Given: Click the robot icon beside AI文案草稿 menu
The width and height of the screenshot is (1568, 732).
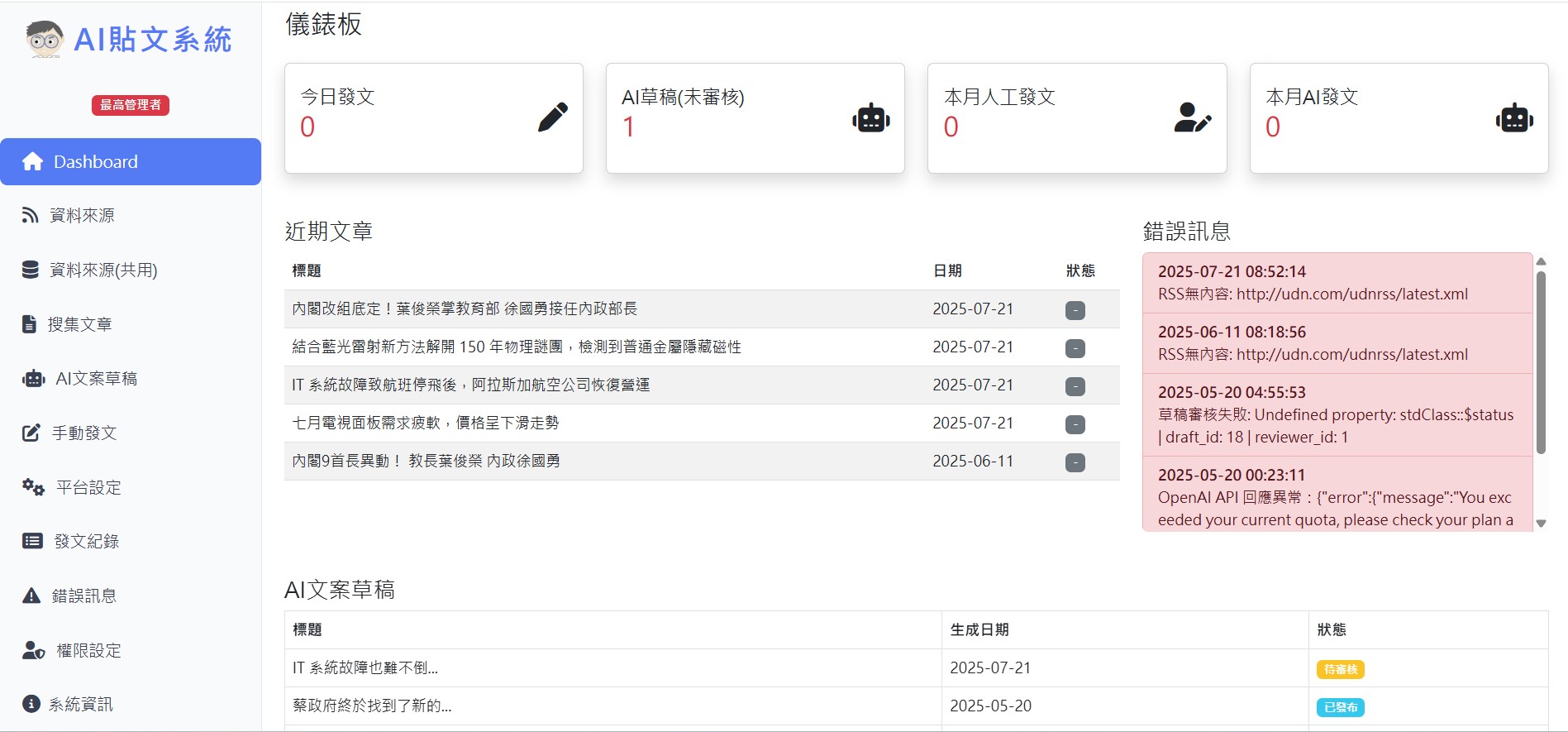Looking at the screenshot, I should click(x=33, y=379).
